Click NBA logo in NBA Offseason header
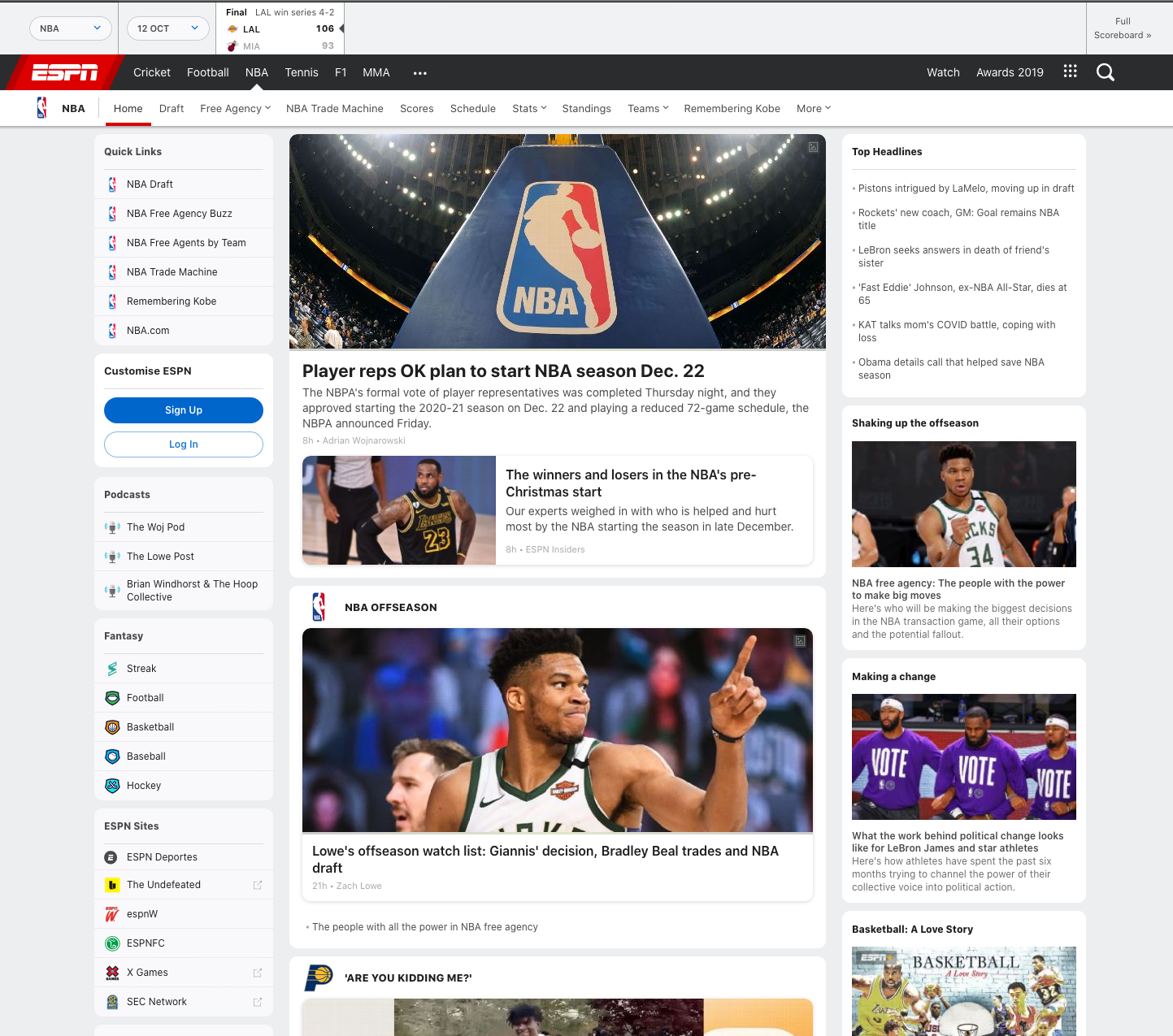The image size is (1173, 1036). pos(319,607)
